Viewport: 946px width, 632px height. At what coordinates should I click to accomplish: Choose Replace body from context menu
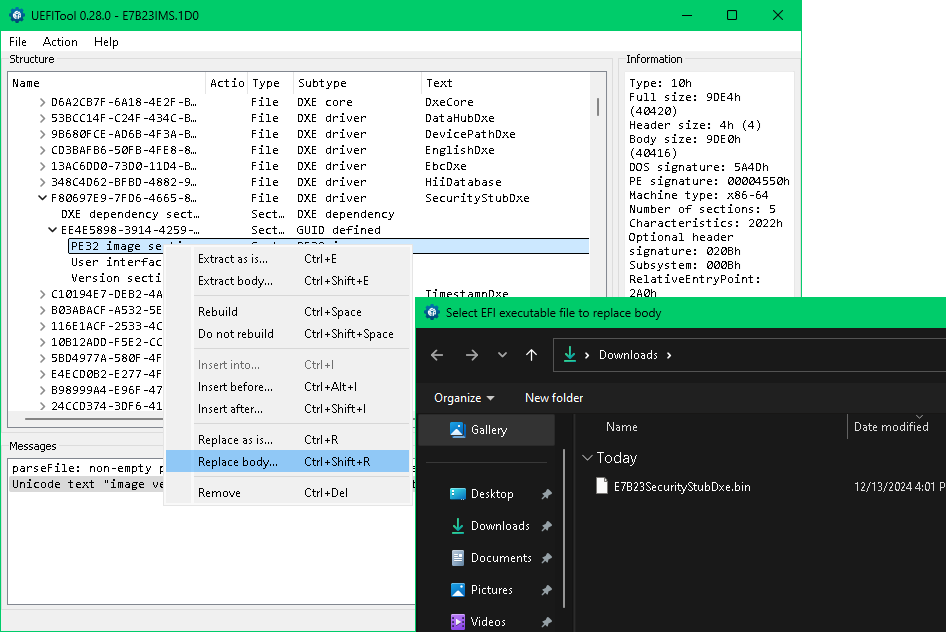pyautogui.click(x=288, y=462)
